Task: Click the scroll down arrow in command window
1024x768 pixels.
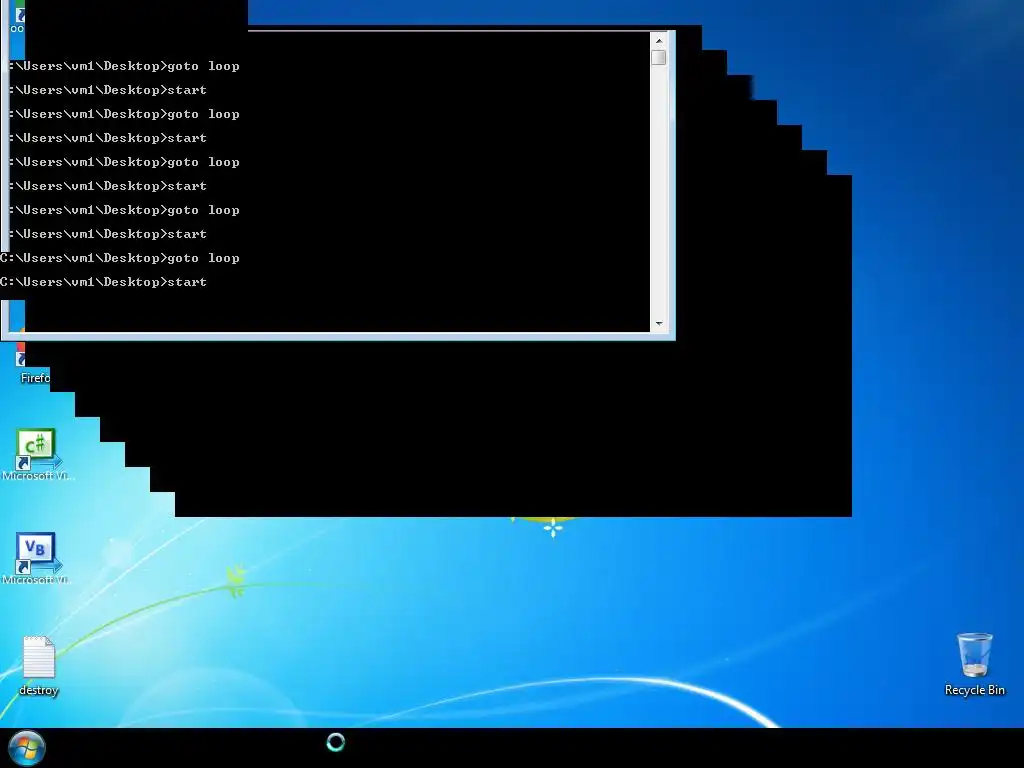Action: [x=658, y=323]
